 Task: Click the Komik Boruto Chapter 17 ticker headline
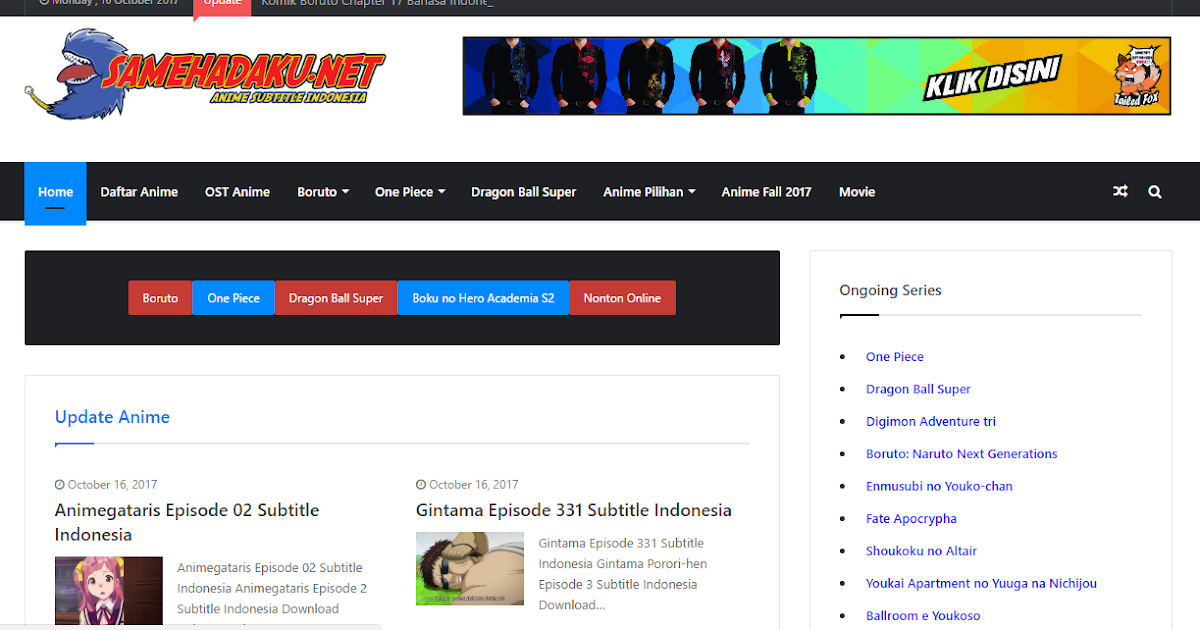pyautogui.click(x=377, y=3)
